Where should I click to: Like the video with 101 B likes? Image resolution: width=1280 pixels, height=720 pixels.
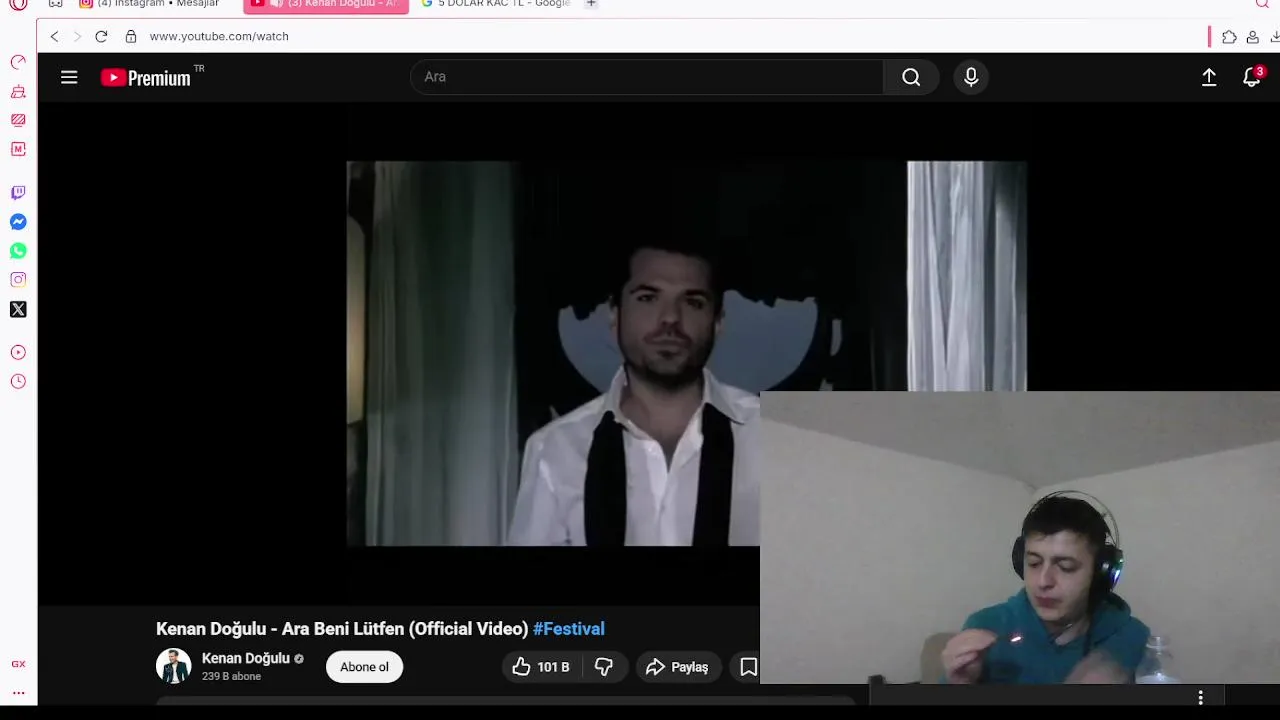(x=541, y=667)
